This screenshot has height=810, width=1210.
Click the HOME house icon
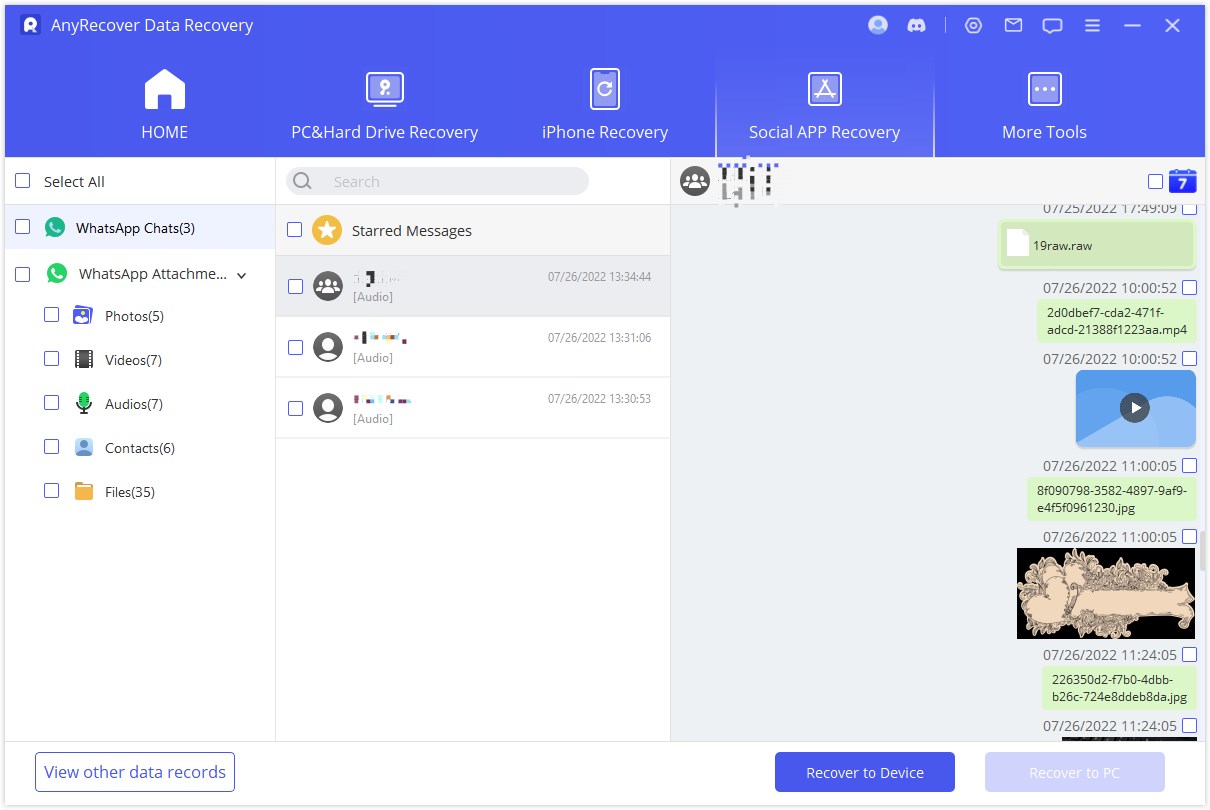pyautogui.click(x=164, y=90)
